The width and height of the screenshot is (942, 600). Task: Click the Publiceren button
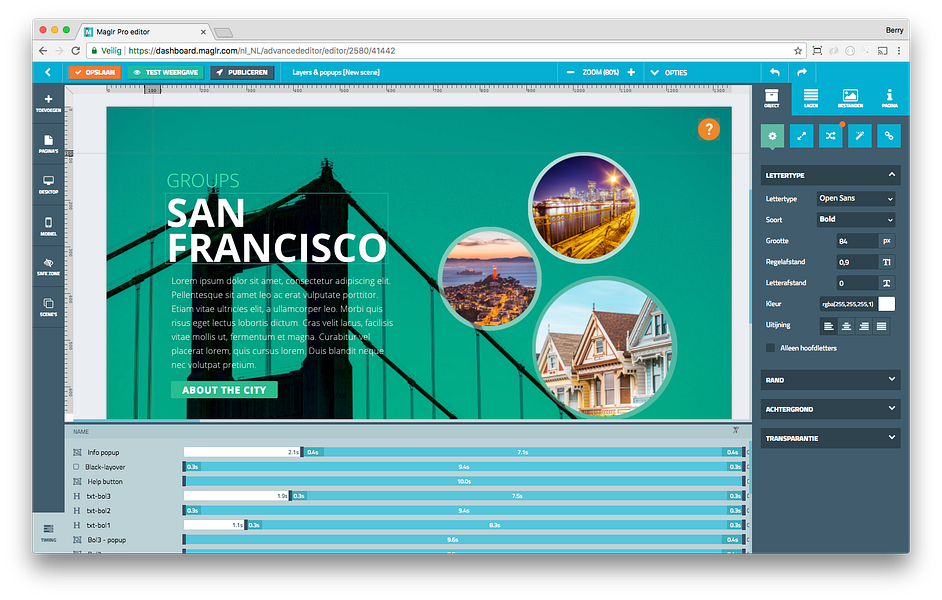pos(242,72)
